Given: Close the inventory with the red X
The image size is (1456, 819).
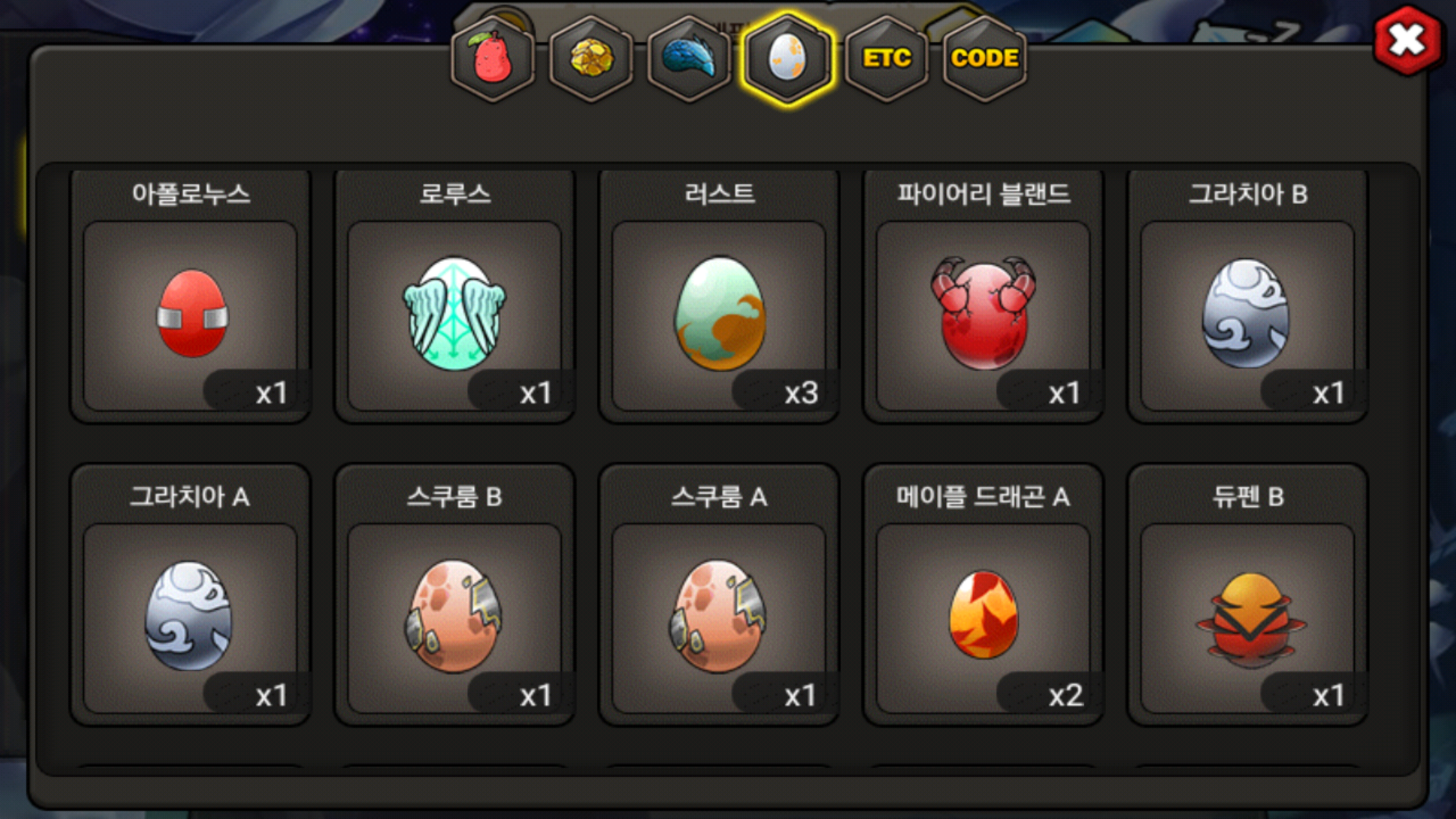Looking at the screenshot, I should click(1408, 40).
